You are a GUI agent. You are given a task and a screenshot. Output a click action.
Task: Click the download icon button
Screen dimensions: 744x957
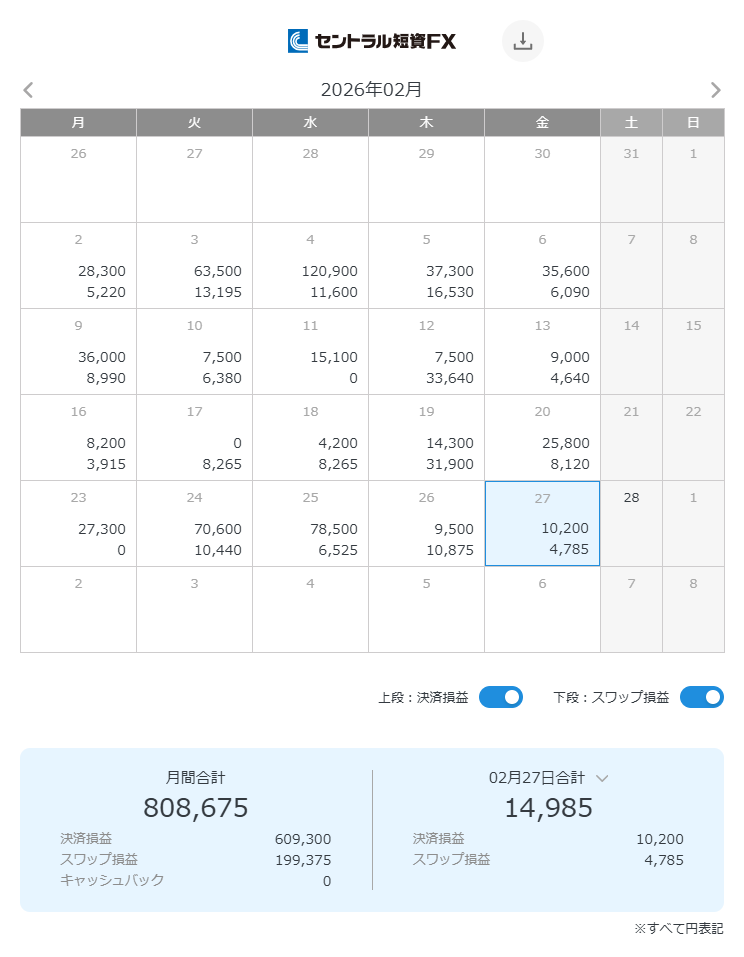[522, 41]
